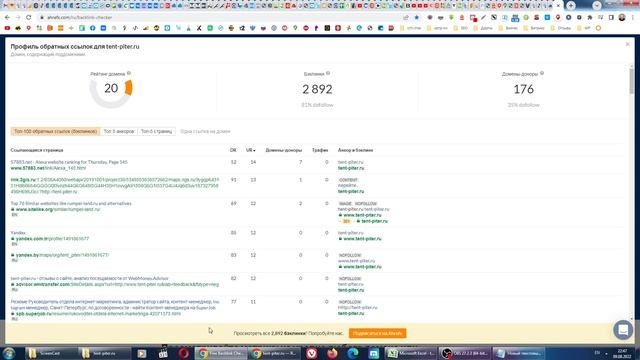Open the new tab plus button

pos(571,6)
